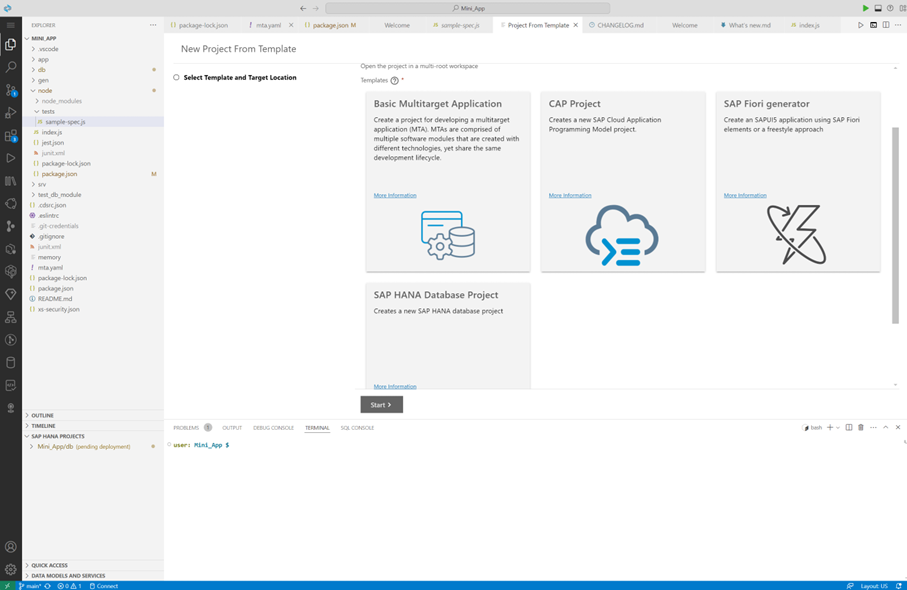
Task: Open the Accounts icon in activity bar
Action: click(10, 547)
